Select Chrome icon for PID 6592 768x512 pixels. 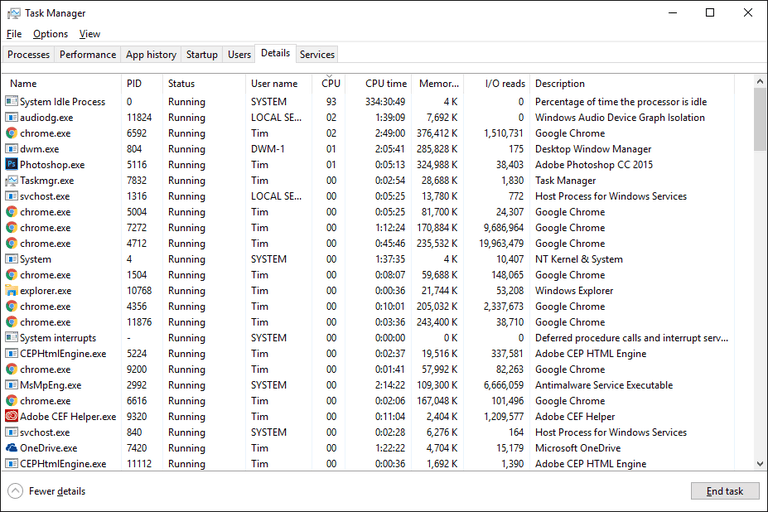point(11,133)
